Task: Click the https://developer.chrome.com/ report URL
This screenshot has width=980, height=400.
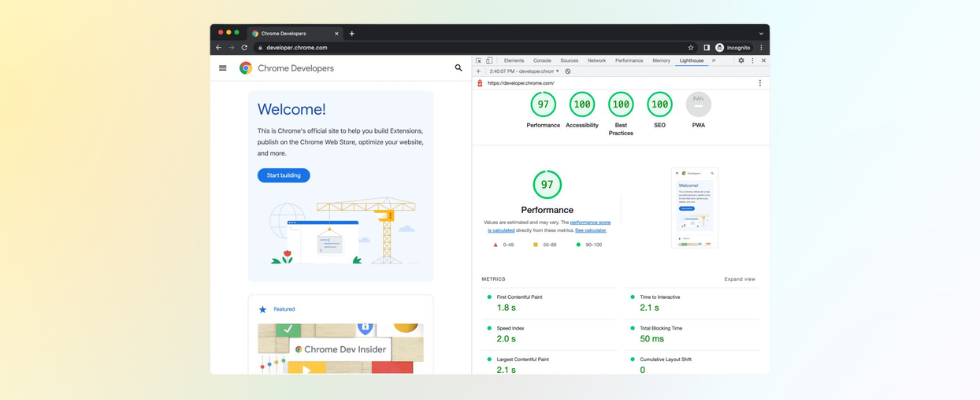Action: [521, 83]
